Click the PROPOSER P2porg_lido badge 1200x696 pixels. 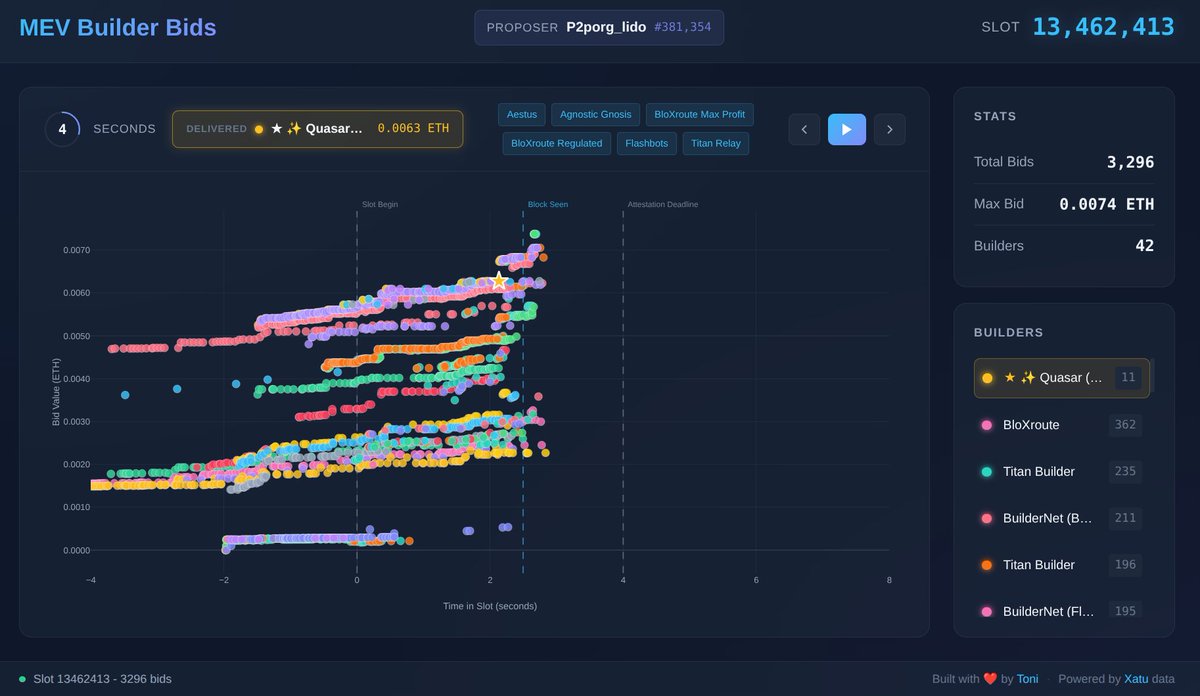(x=598, y=27)
